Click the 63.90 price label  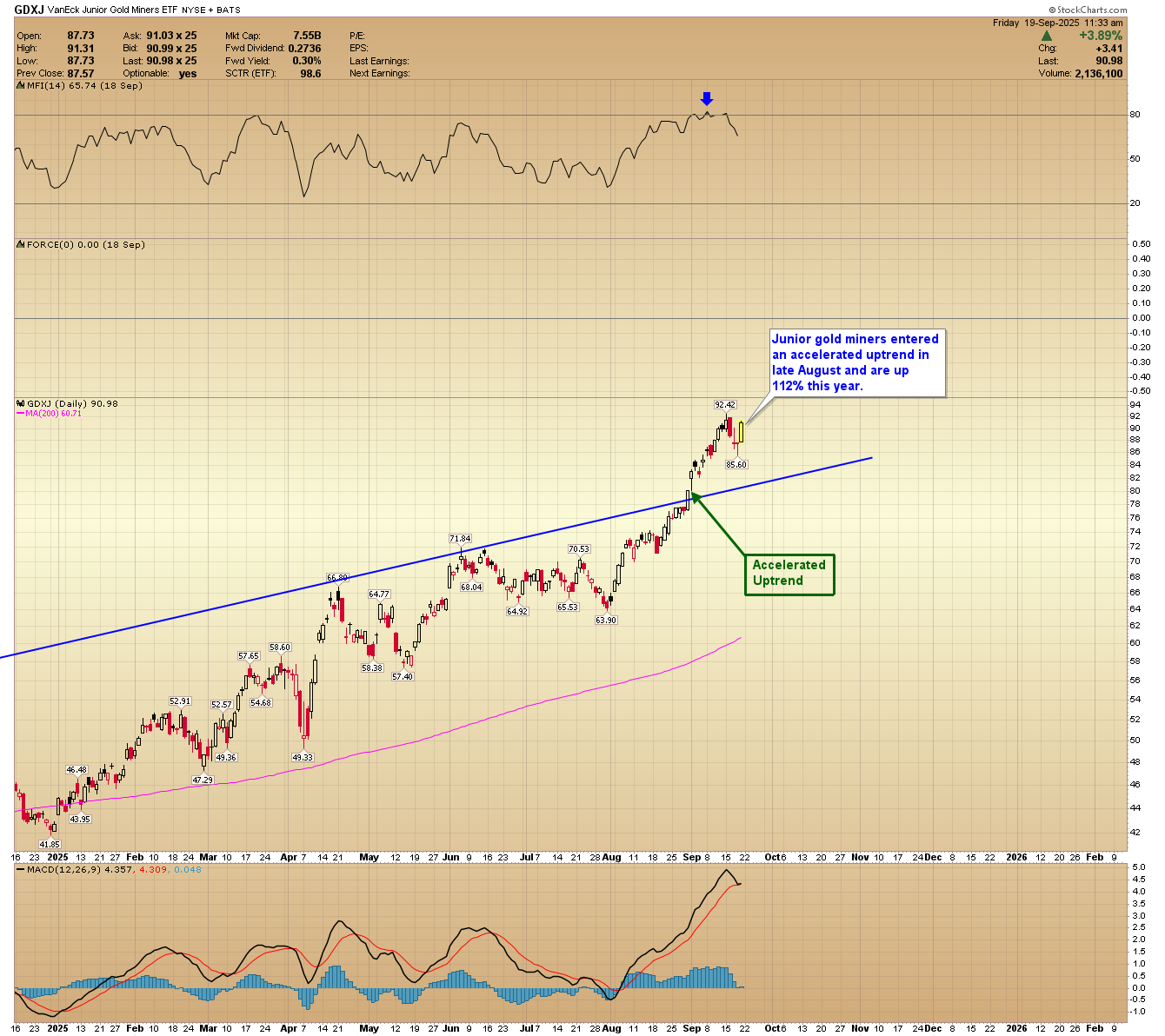[x=606, y=621]
